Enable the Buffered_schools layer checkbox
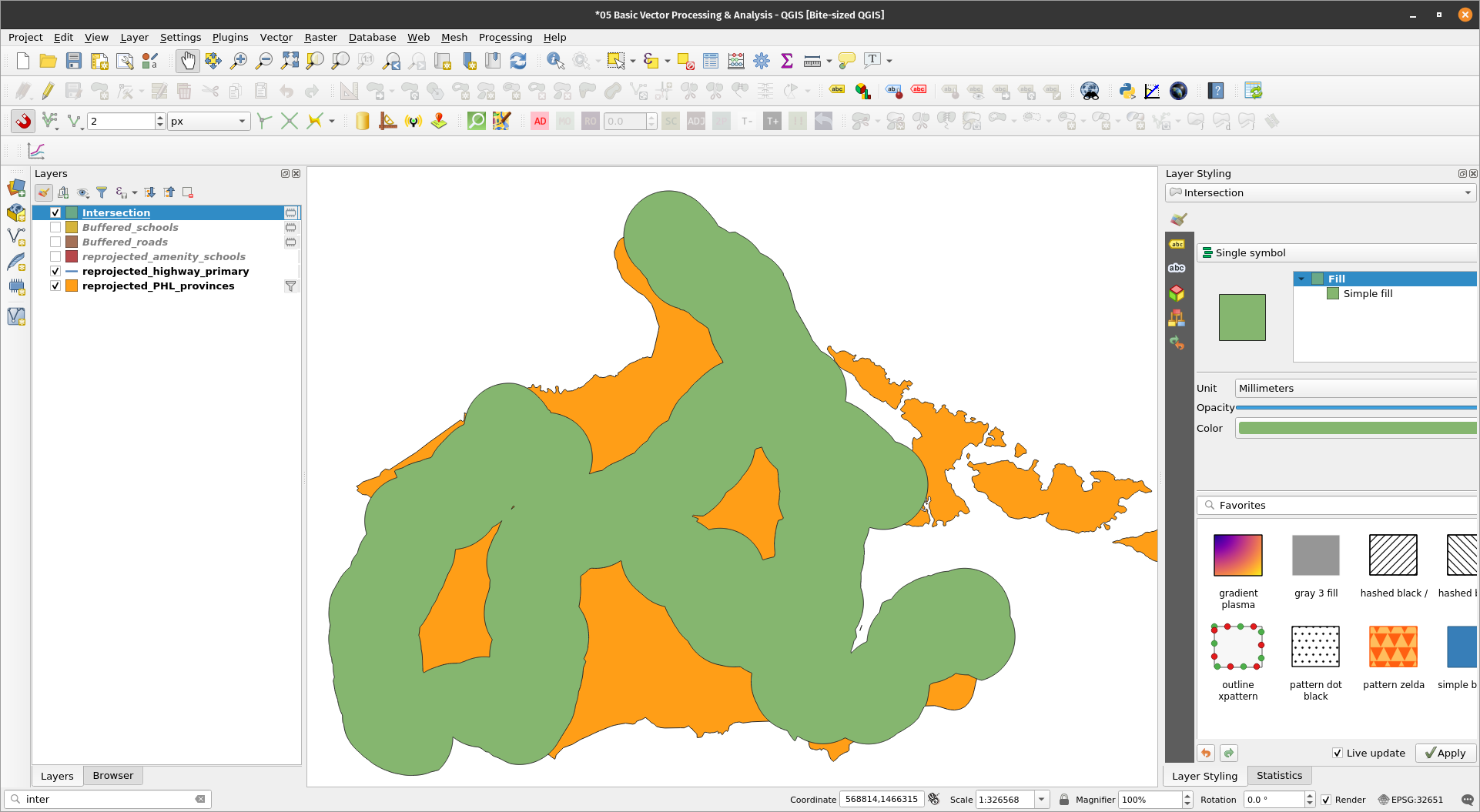Image resolution: width=1480 pixels, height=812 pixels. pyautogui.click(x=55, y=227)
